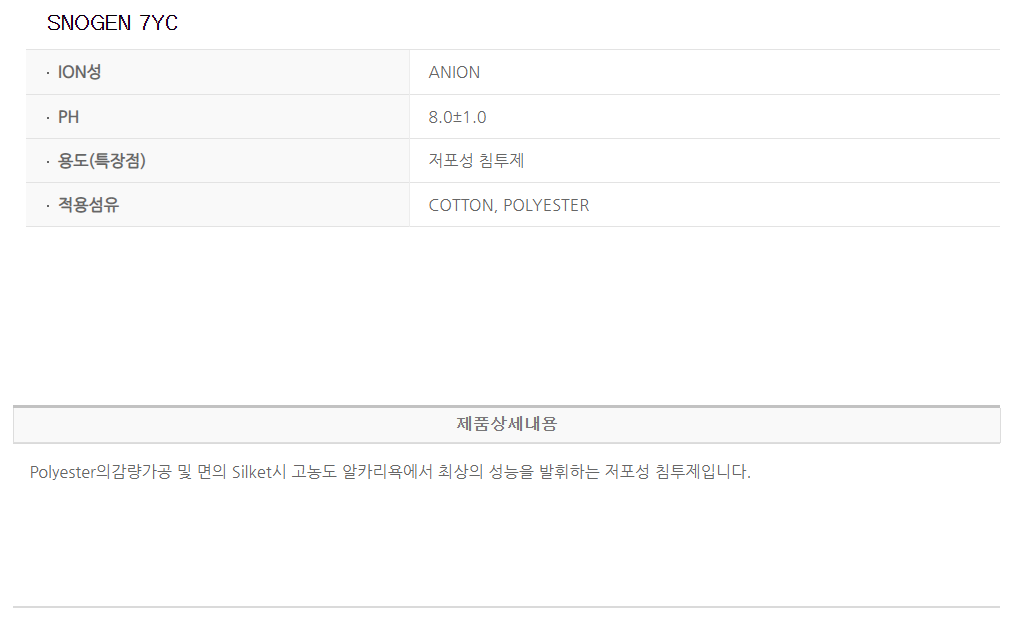Viewport: 1013px width, 618px height.
Task: Select the PH row label
Action: (x=69, y=117)
